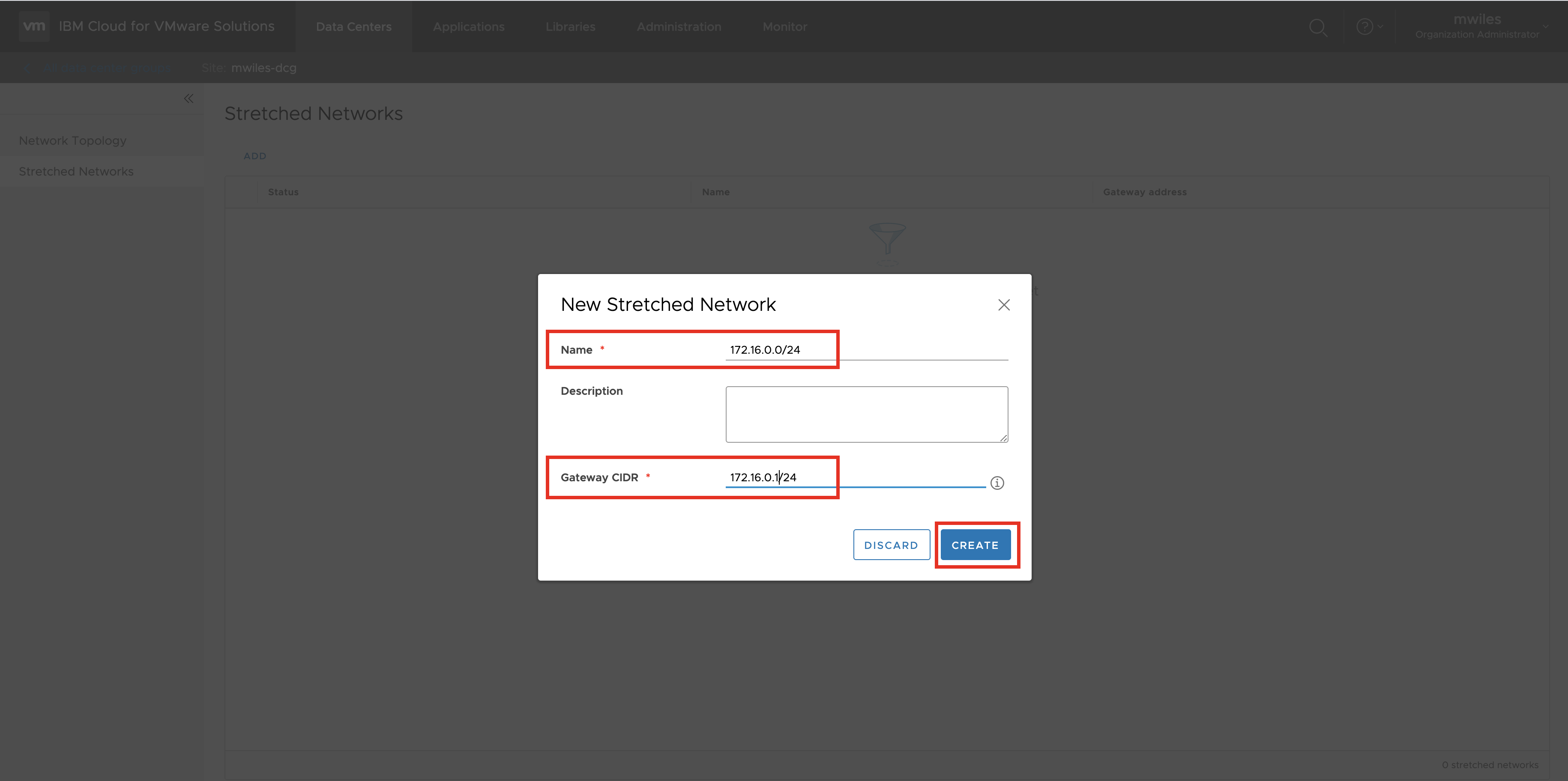Open the help question mark menu

coord(1365,27)
